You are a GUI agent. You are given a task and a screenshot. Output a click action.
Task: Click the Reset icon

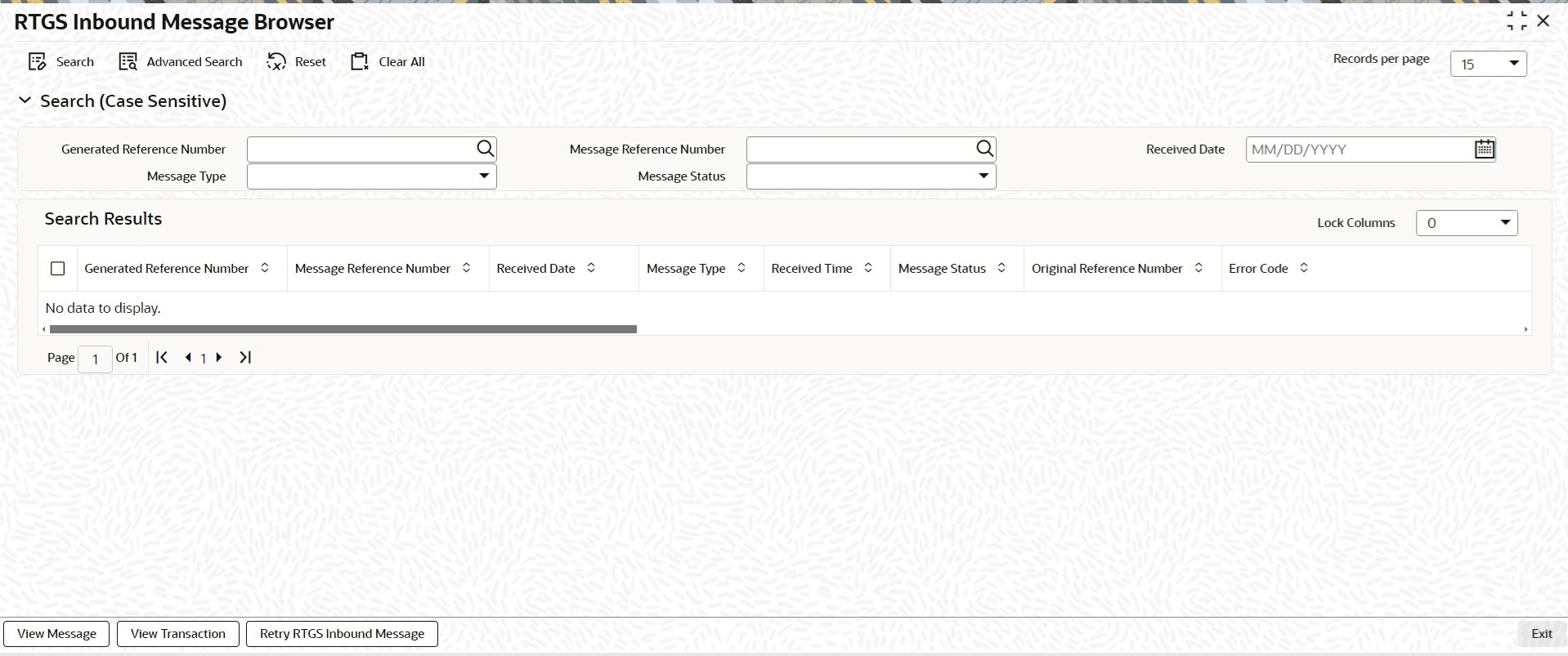point(276,62)
